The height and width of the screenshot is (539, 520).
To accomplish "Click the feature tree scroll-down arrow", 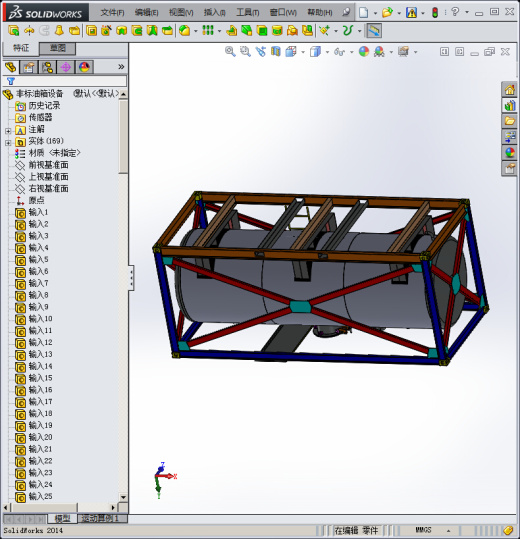I will coord(123,497).
